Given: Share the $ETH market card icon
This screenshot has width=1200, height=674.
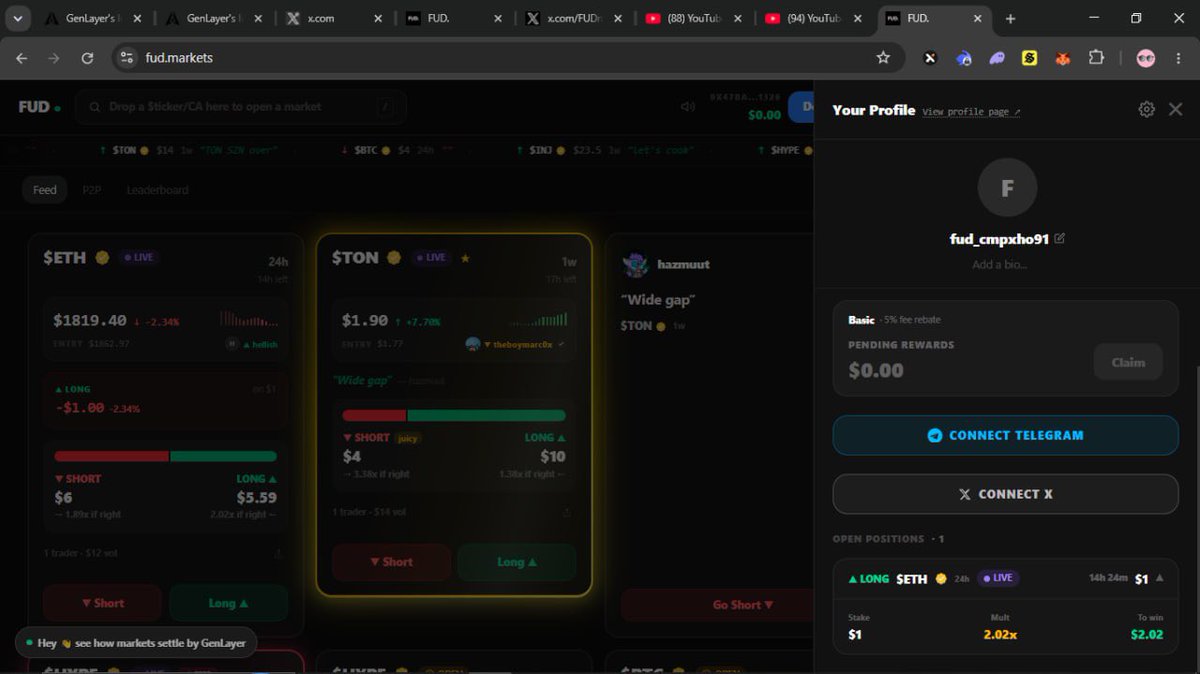Looking at the screenshot, I should (277, 553).
